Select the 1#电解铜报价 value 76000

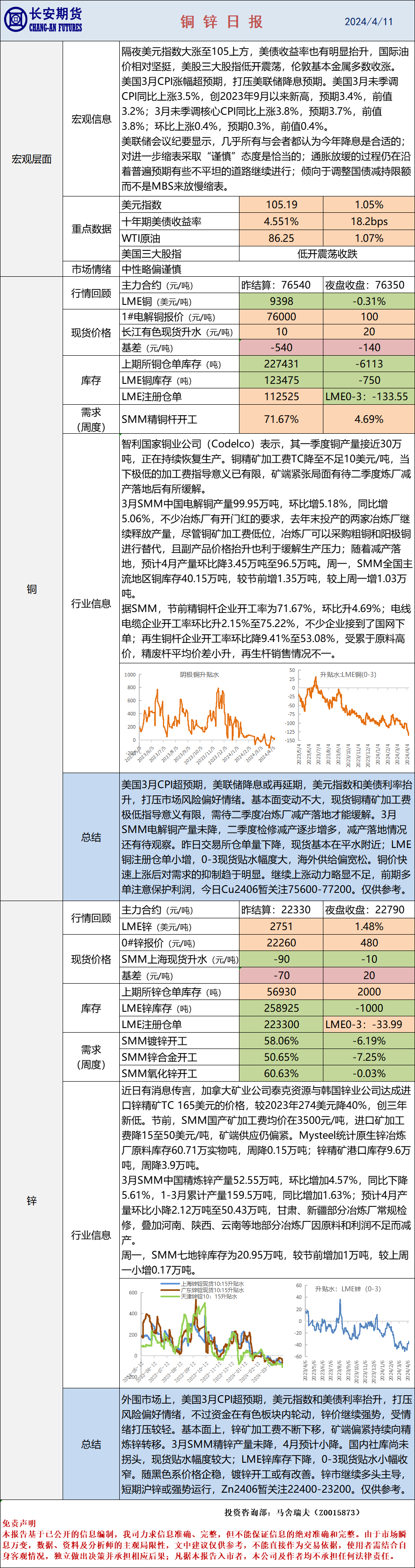[281, 317]
